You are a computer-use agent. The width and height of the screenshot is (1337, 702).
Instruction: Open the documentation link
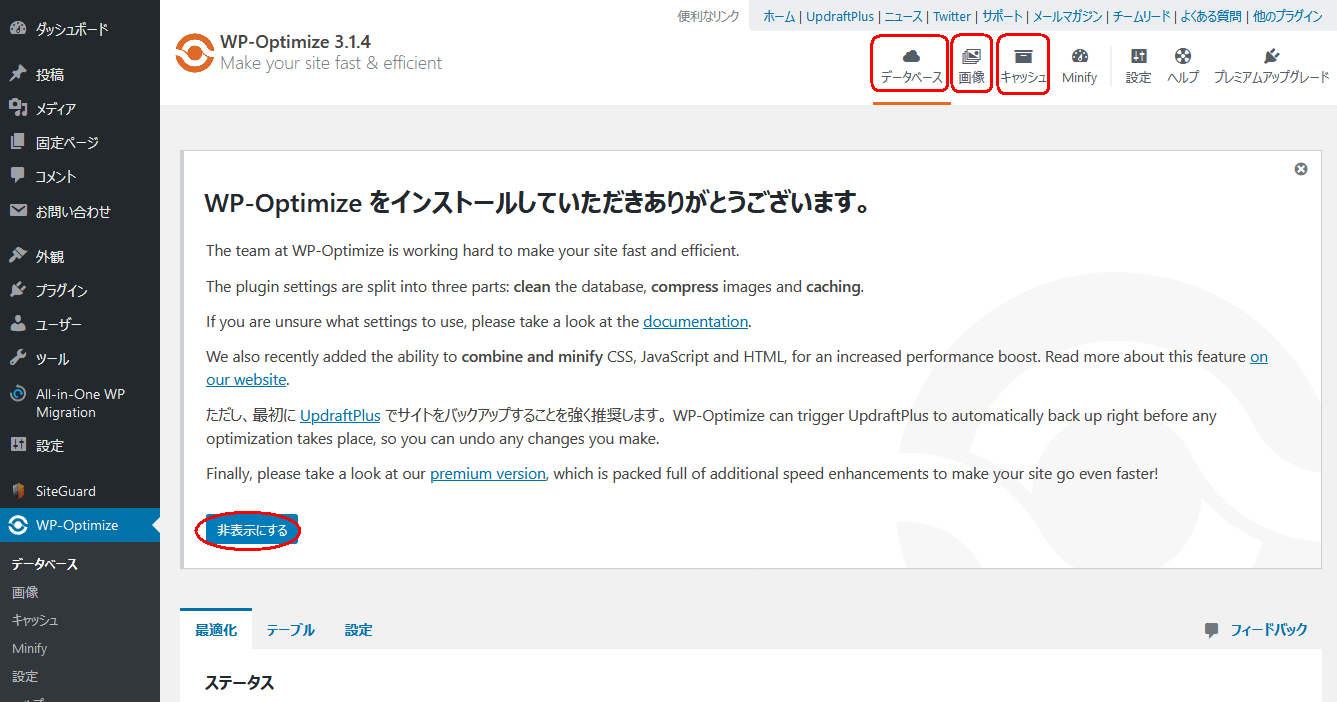(696, 322)
